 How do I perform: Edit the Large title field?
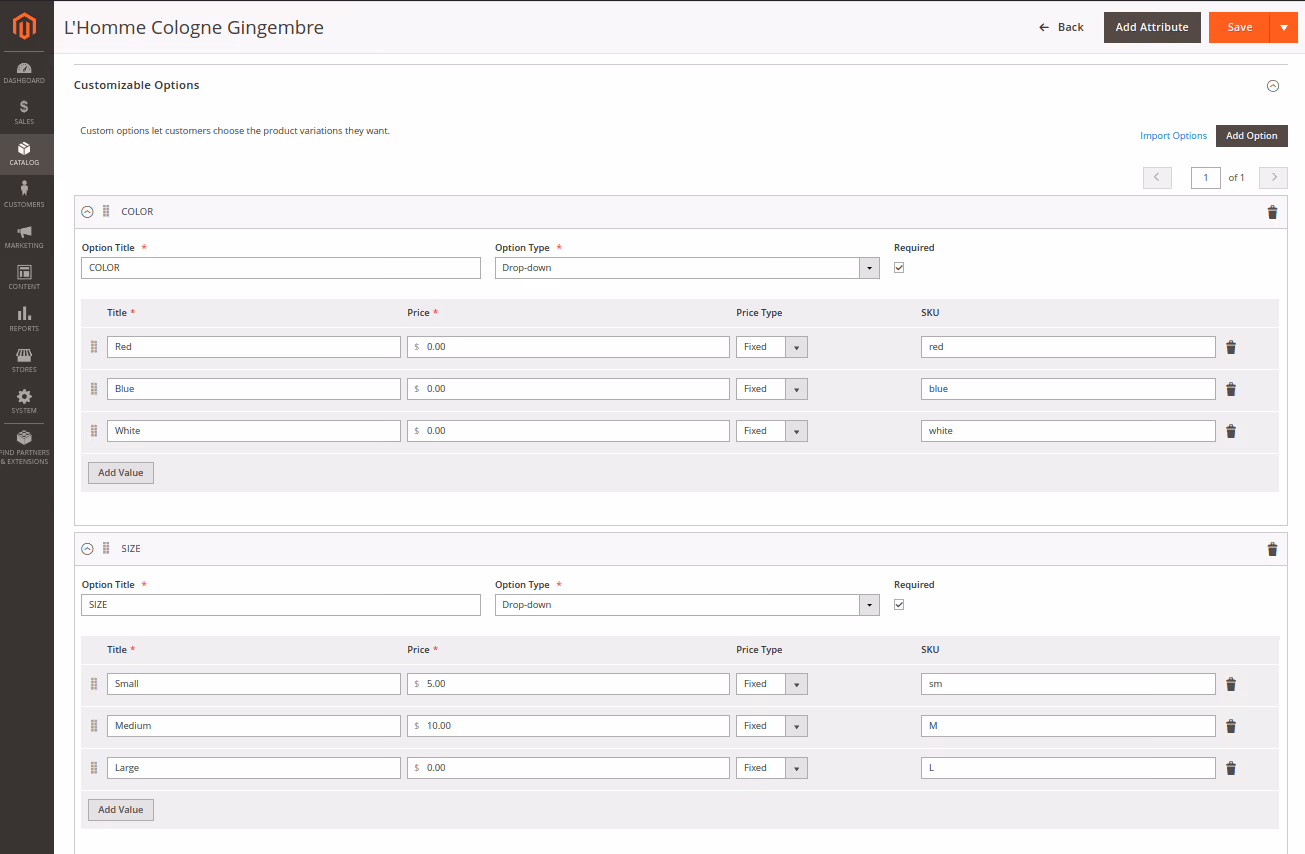254,768
